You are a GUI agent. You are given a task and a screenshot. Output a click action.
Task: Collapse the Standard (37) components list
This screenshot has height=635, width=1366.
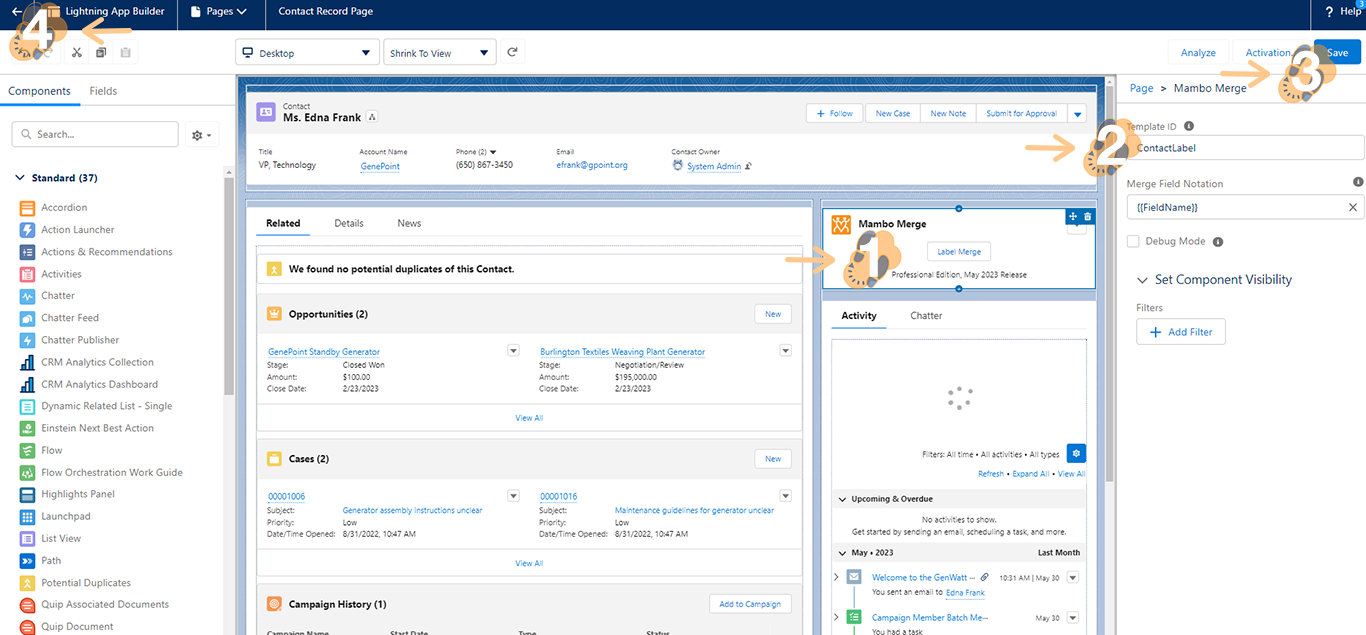[20, 178]
